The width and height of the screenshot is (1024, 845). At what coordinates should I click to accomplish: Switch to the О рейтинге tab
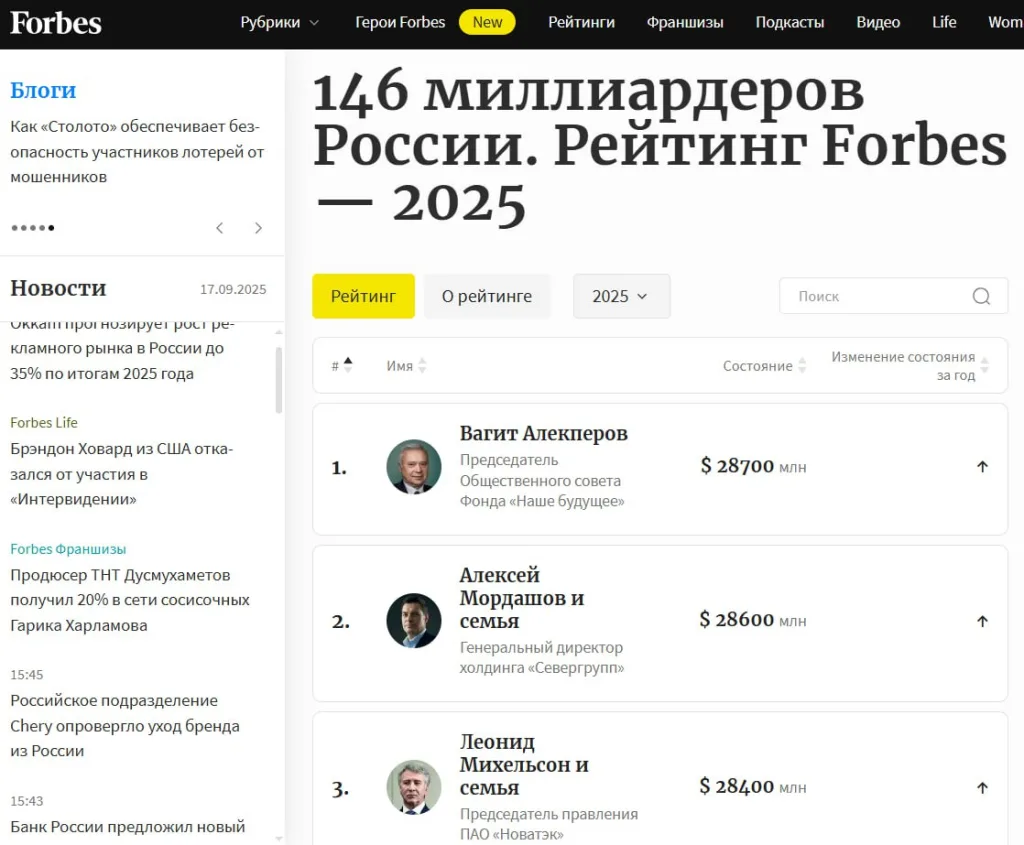coord(487,296)
